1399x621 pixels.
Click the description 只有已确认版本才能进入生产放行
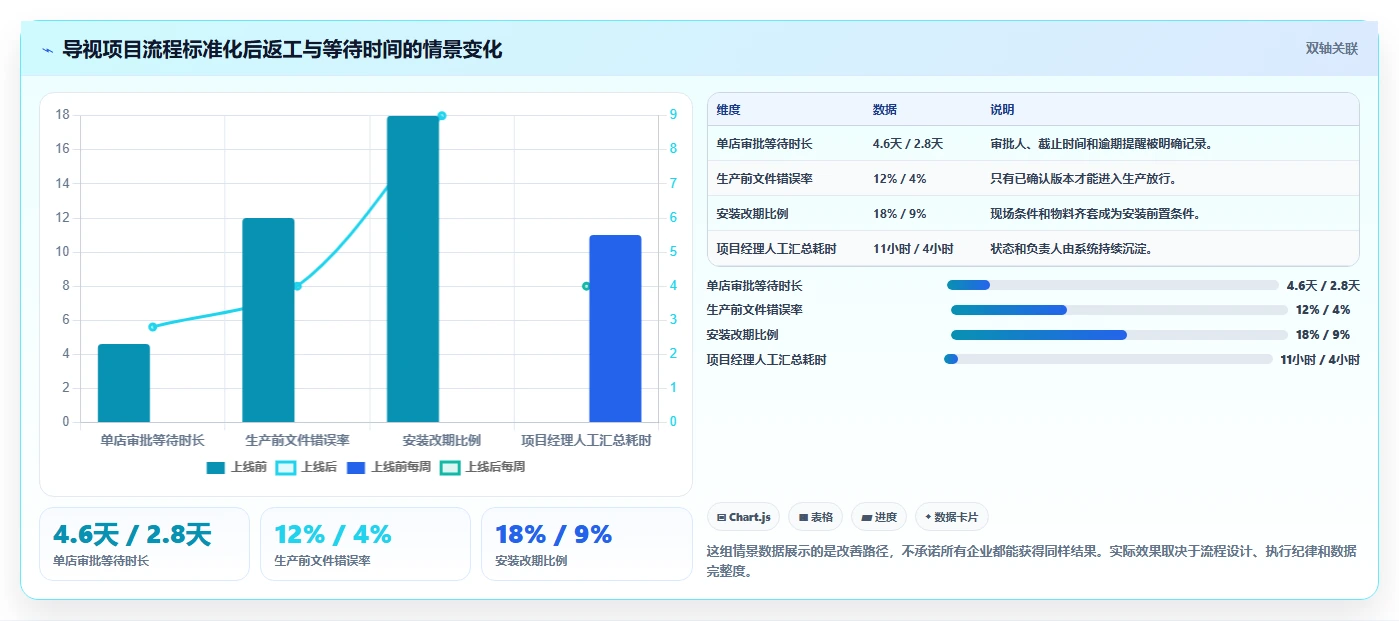click(1083, 179)
